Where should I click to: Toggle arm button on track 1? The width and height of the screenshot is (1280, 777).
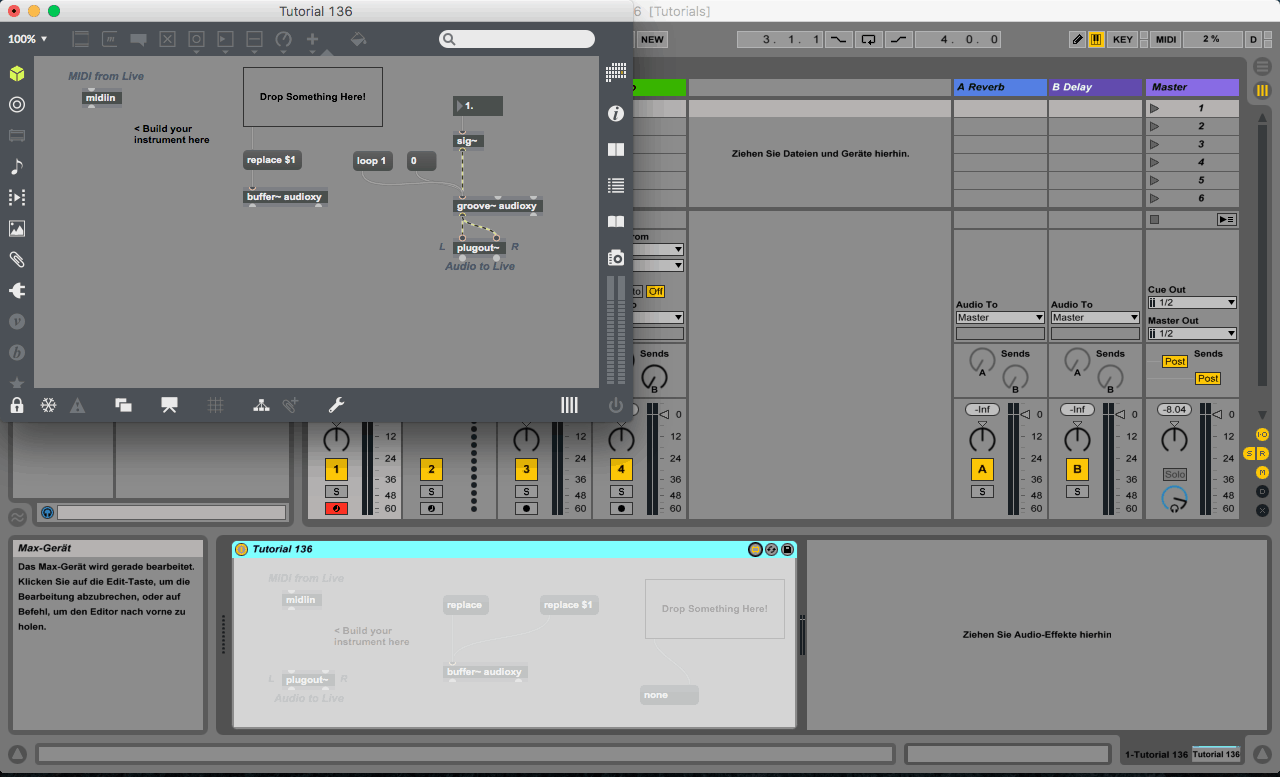point(336,509)
